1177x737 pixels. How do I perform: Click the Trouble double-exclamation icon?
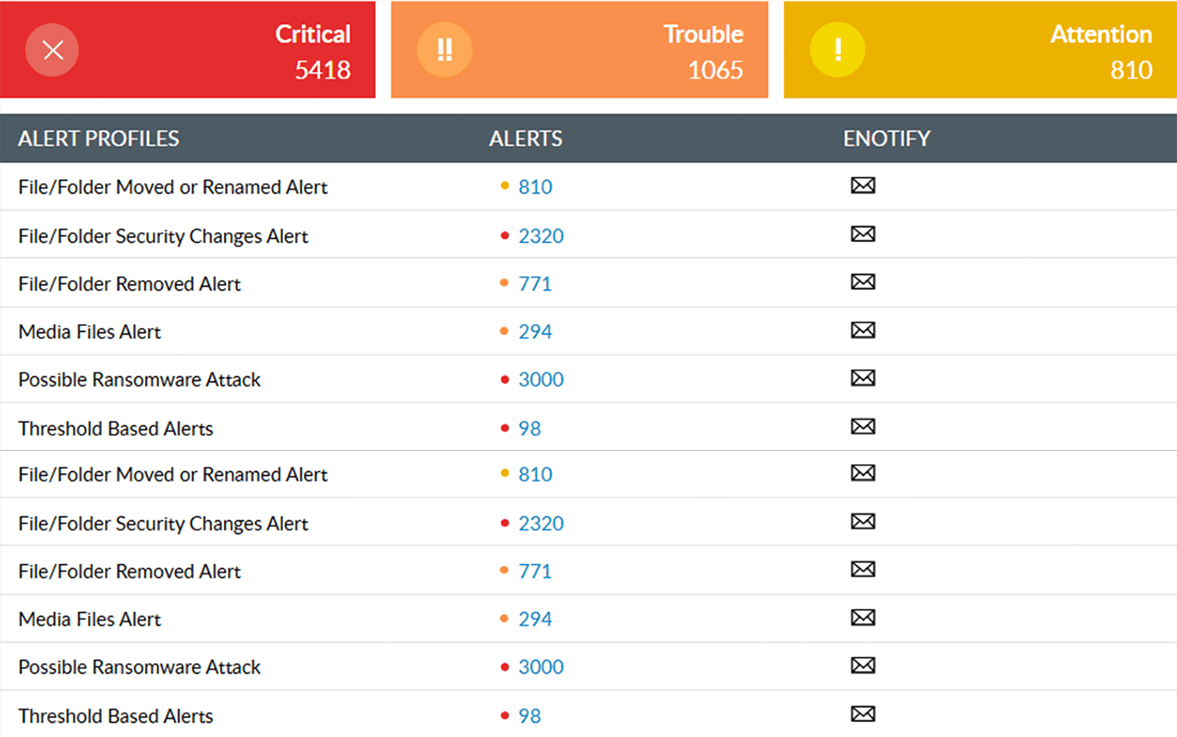[x=444, y=49]
